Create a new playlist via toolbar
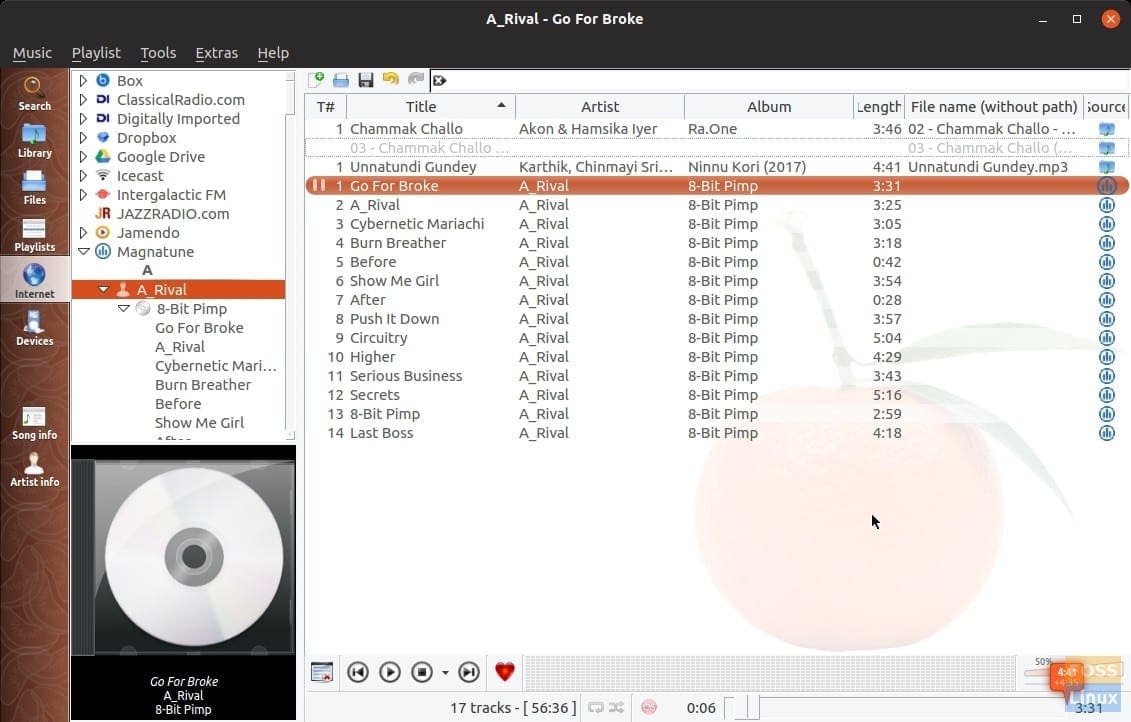Viewport: 1131px width, 722px height. pos(317,80)
